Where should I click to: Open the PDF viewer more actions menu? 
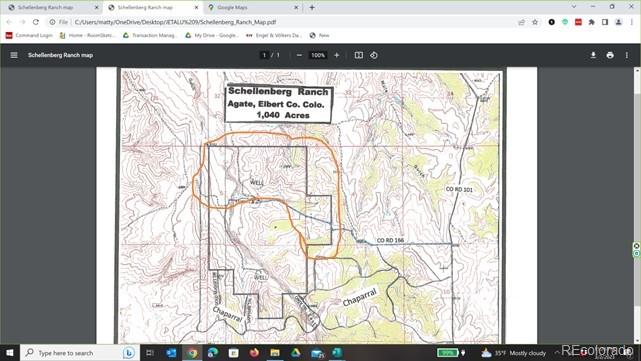[x=627, y=55]
